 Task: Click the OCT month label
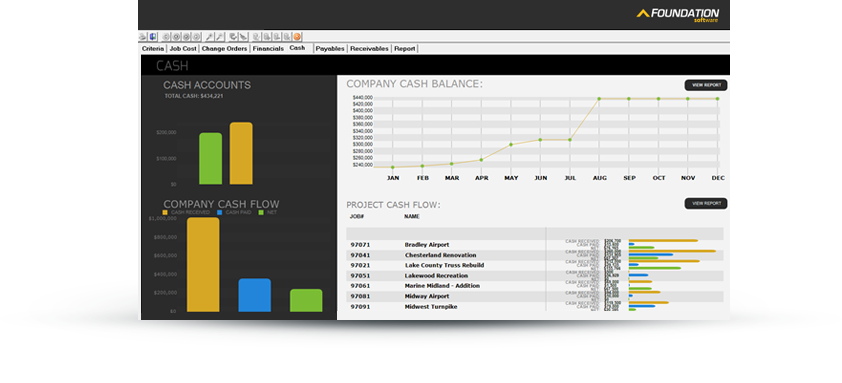tap(658, 178)
